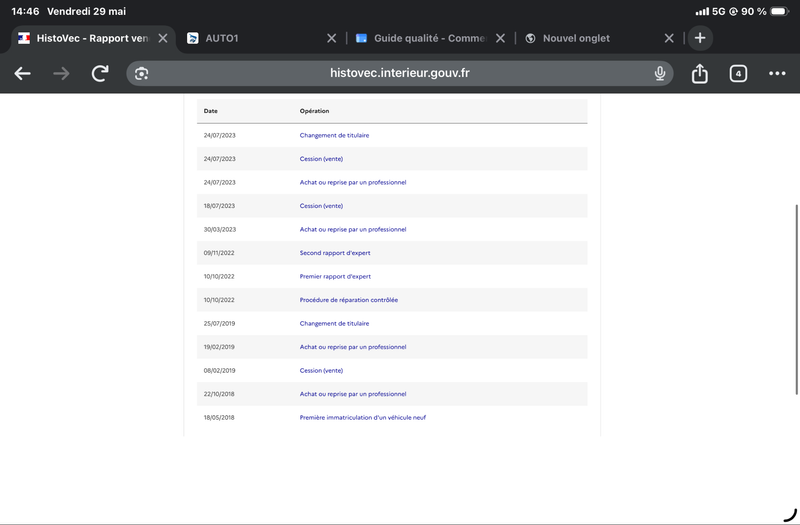The image size is (800, 525).
Task: Show the open tabs switcher
Action: [x=738, y=73]
